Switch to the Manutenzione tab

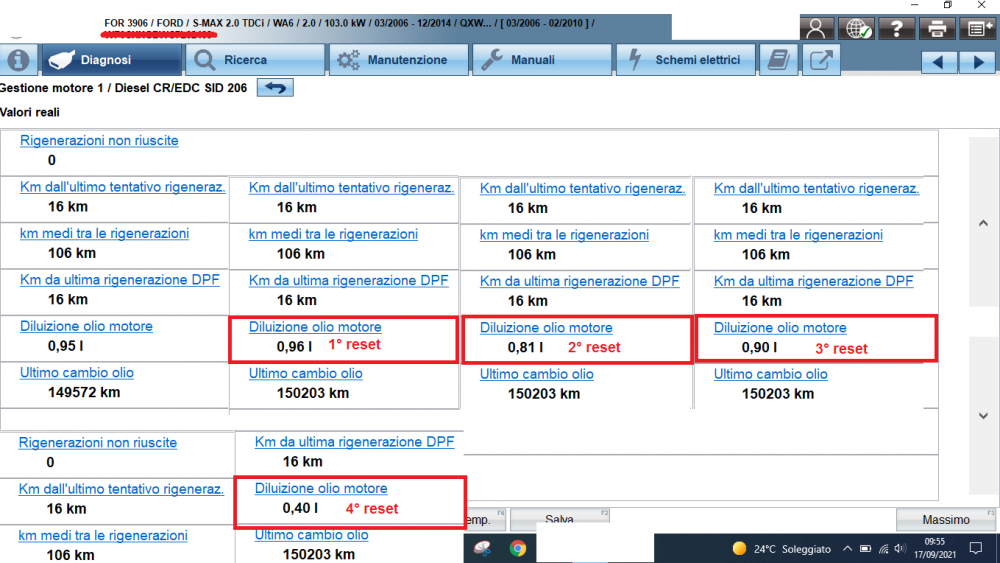coord(397,60)
